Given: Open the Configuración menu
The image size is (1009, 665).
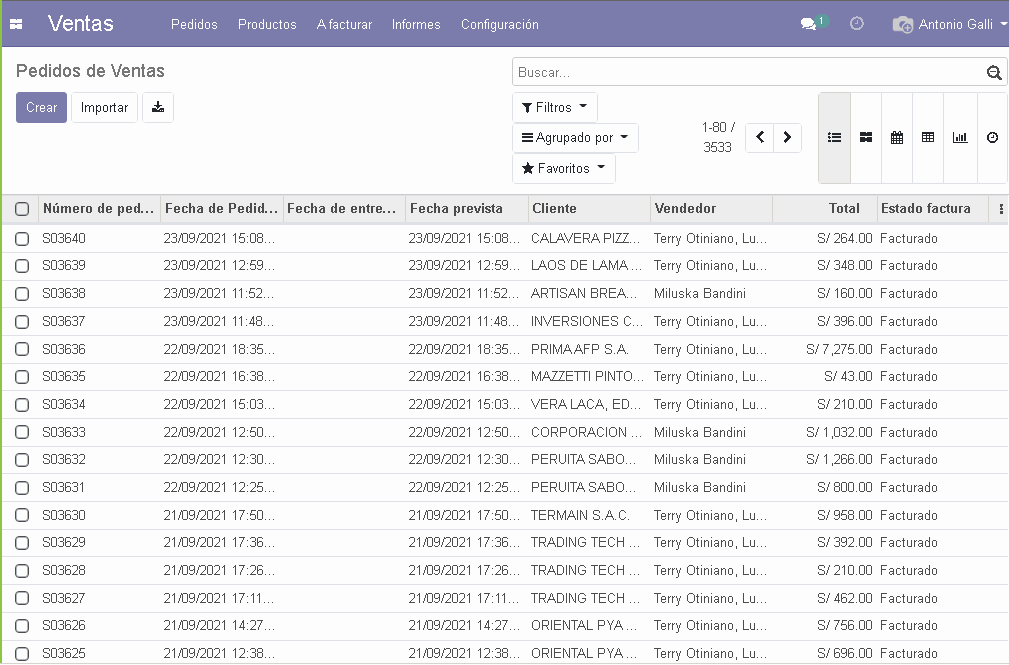Looking at the screenshot, I should point(499,24).
